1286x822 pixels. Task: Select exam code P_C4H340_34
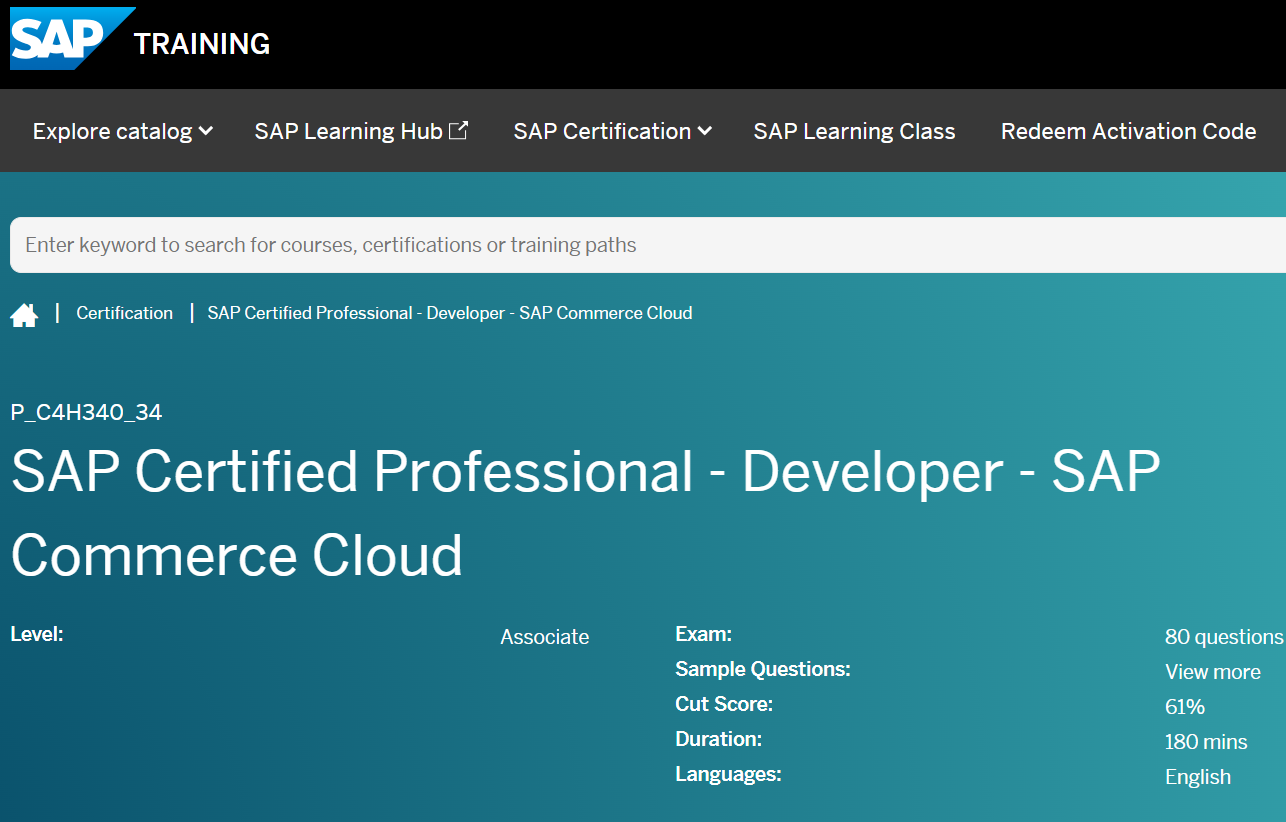[x=86, y=412]
